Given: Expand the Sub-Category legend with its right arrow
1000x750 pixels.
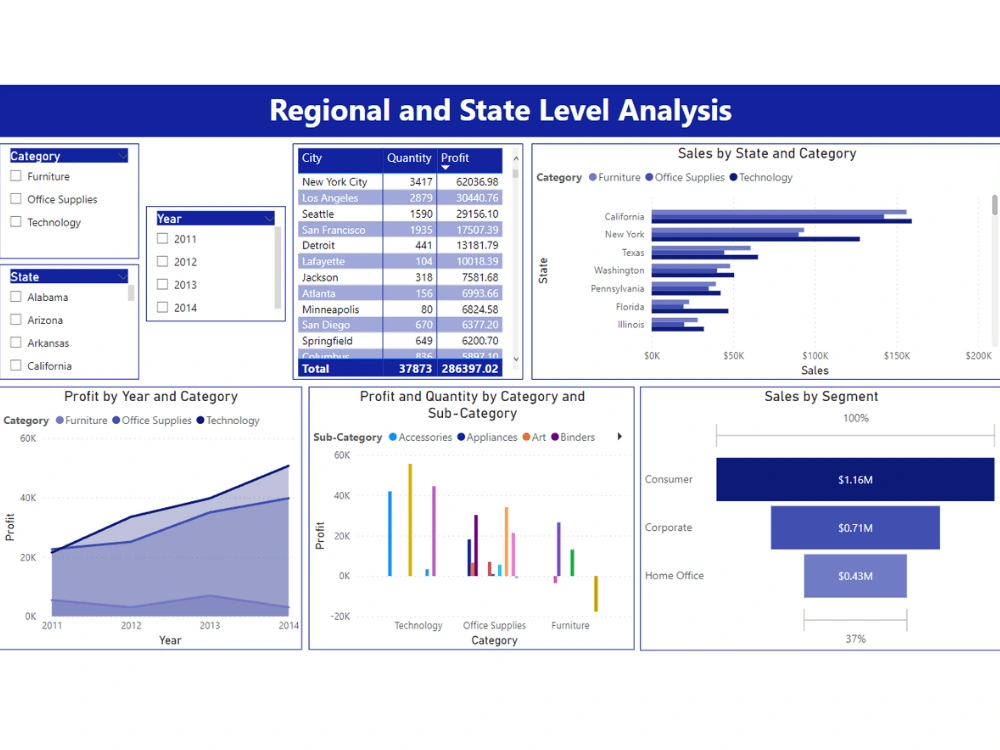Looking at the screenshot, I should coord(618,437).
